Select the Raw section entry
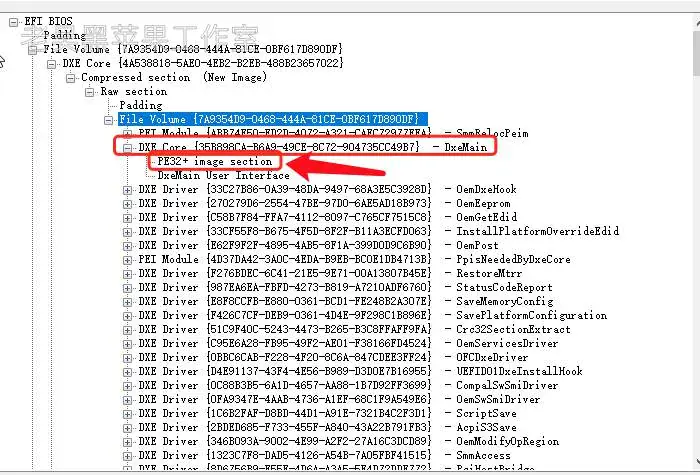Image resolution: width=700 pixels, height=475 pixels. [x=134, y=92]
